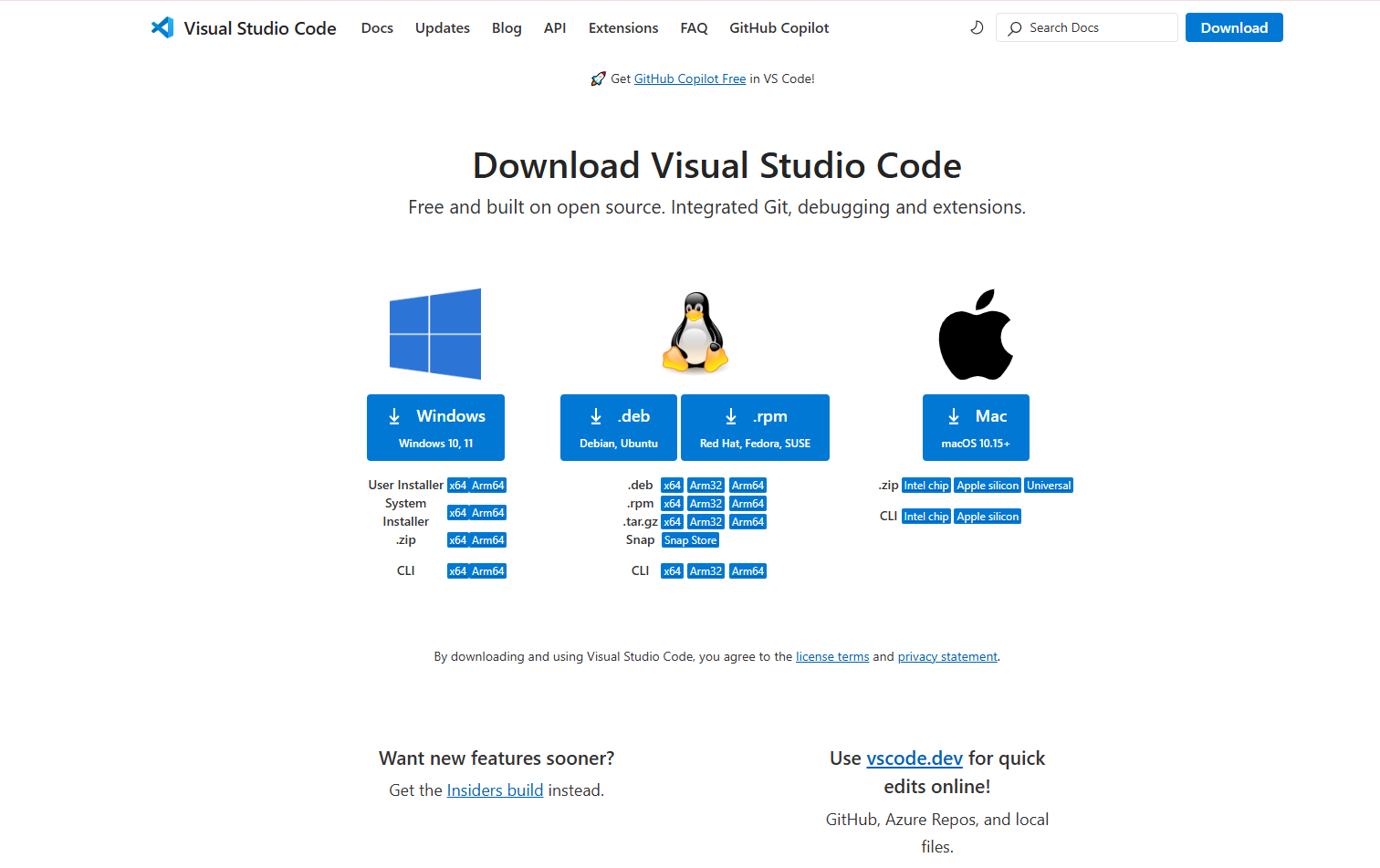
Task: Download the Windows 10, 11 installer
Action: (x=435, y=427)
